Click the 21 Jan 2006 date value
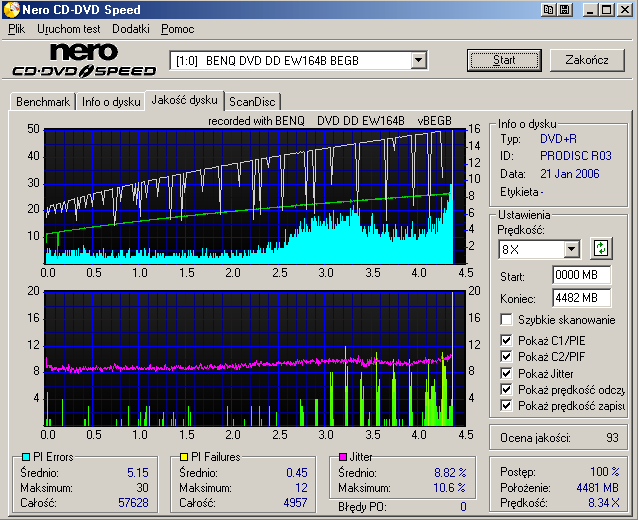Screen dimensions: 638x520 tap(570, 174)
